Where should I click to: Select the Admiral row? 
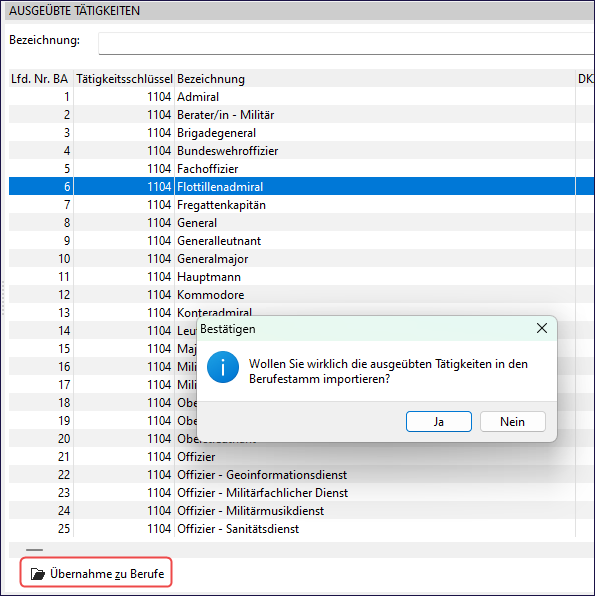292,97
